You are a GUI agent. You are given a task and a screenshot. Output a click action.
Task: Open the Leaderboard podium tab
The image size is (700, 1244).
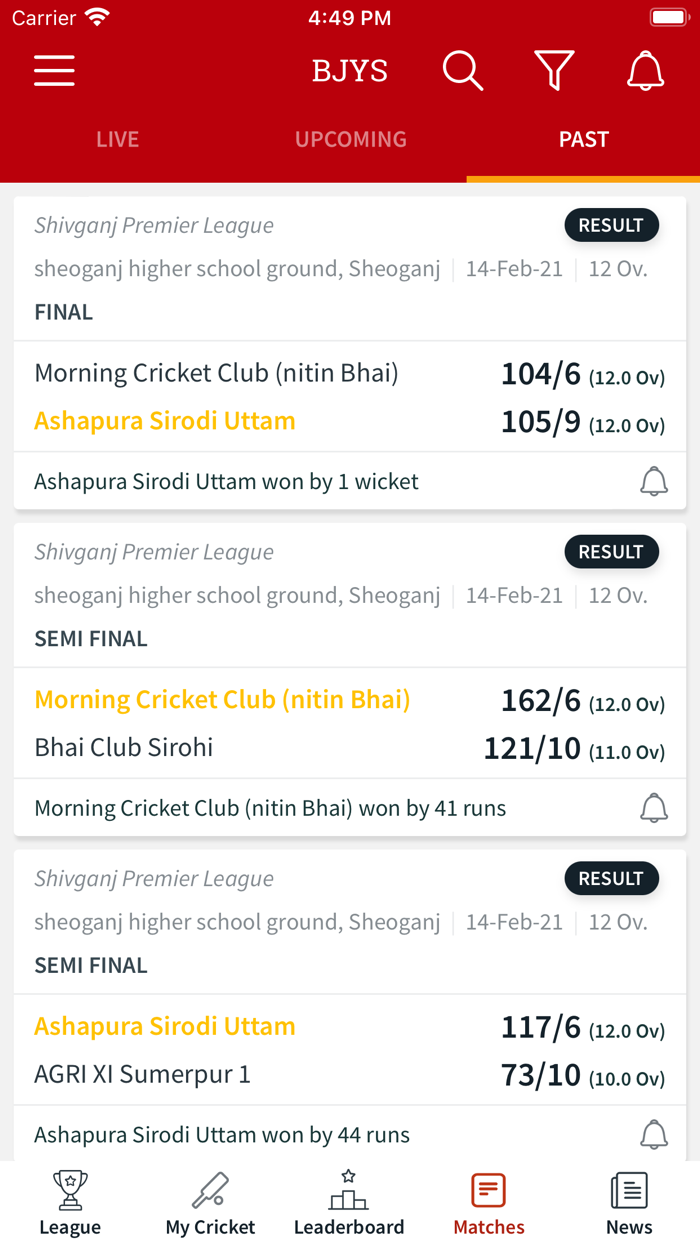349,1203
